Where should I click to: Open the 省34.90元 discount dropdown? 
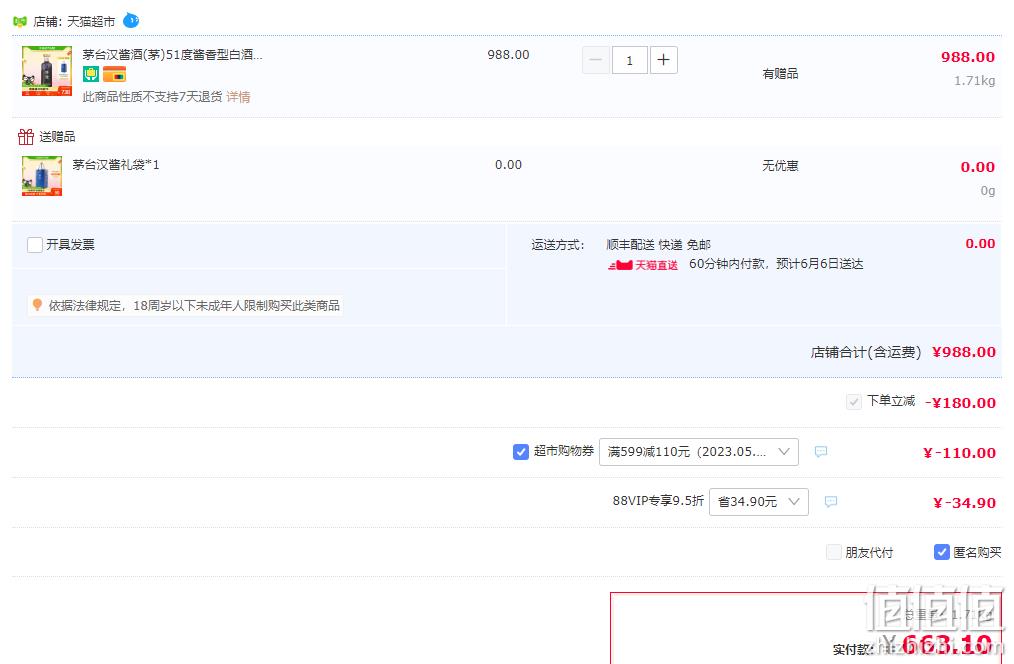[x=759, y=502]
